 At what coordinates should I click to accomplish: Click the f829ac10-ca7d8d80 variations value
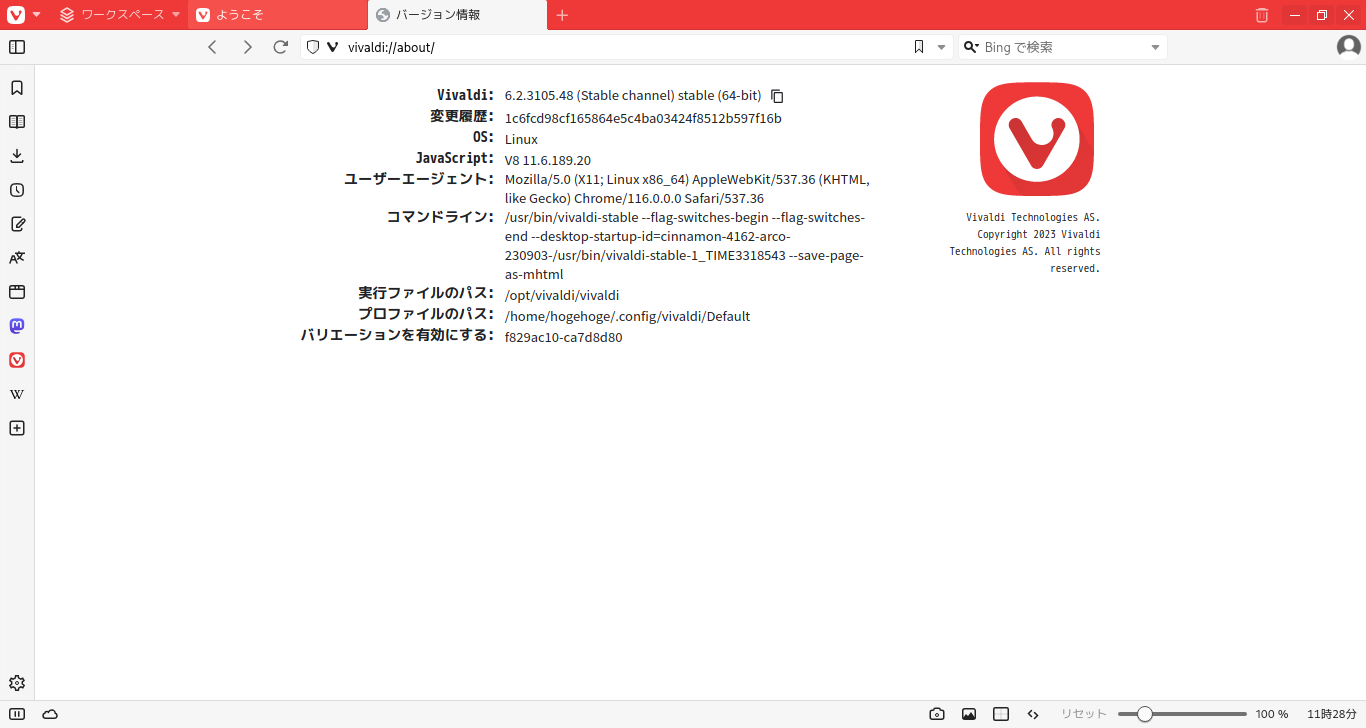[x=563, y=337]
